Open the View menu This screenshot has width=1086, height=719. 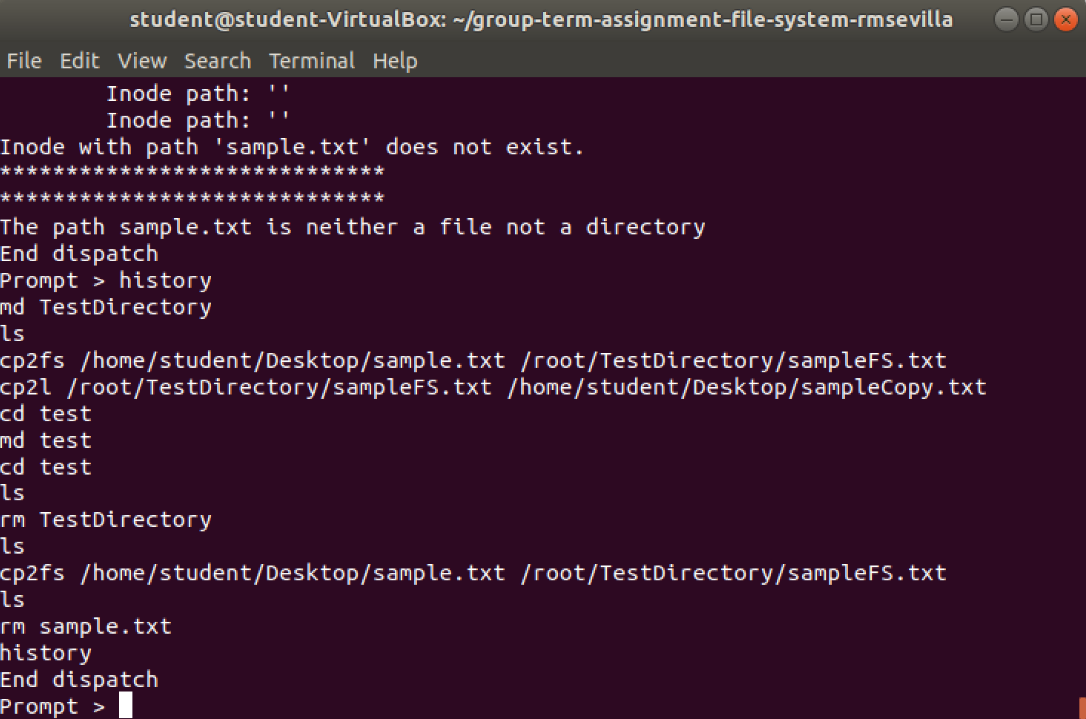(x=142, y=61)
